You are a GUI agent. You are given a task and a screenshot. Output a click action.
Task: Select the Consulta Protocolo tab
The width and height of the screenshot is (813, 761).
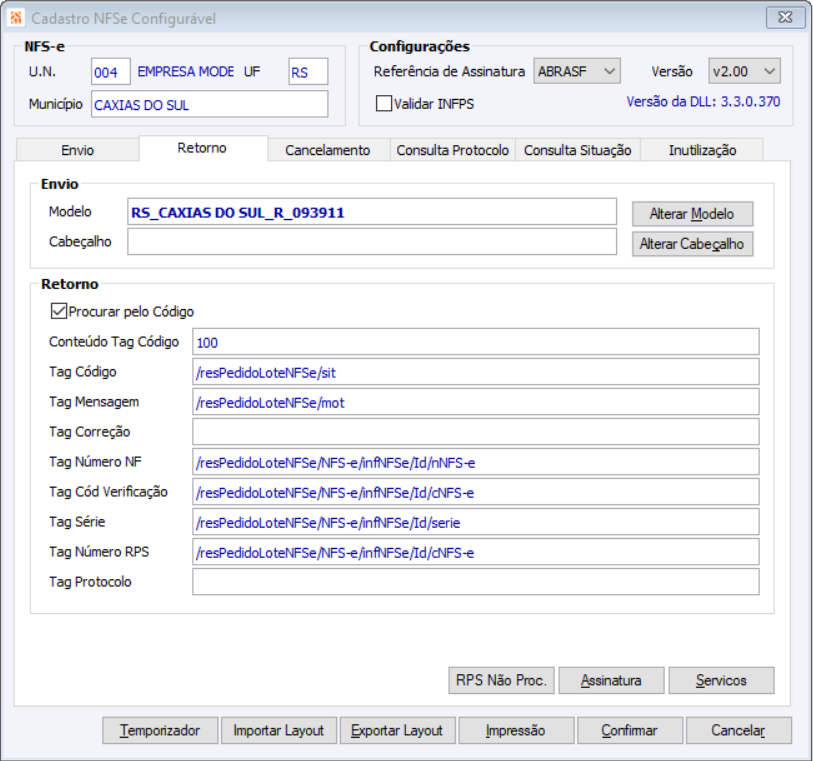(x=453, y=150)
